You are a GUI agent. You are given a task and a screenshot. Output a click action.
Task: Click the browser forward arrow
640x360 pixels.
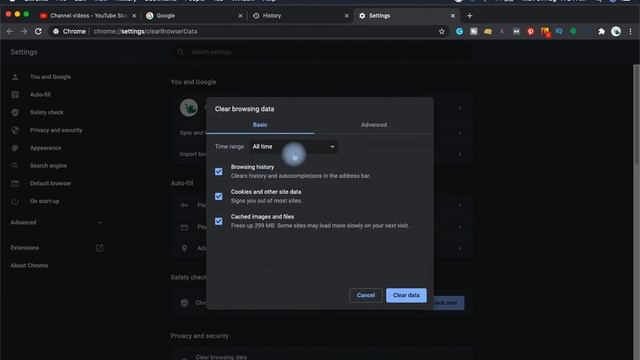24,31
